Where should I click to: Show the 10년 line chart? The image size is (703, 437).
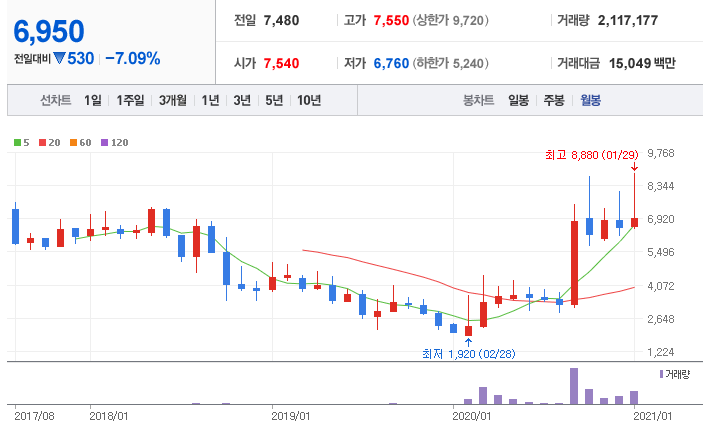tap(309, 100)
